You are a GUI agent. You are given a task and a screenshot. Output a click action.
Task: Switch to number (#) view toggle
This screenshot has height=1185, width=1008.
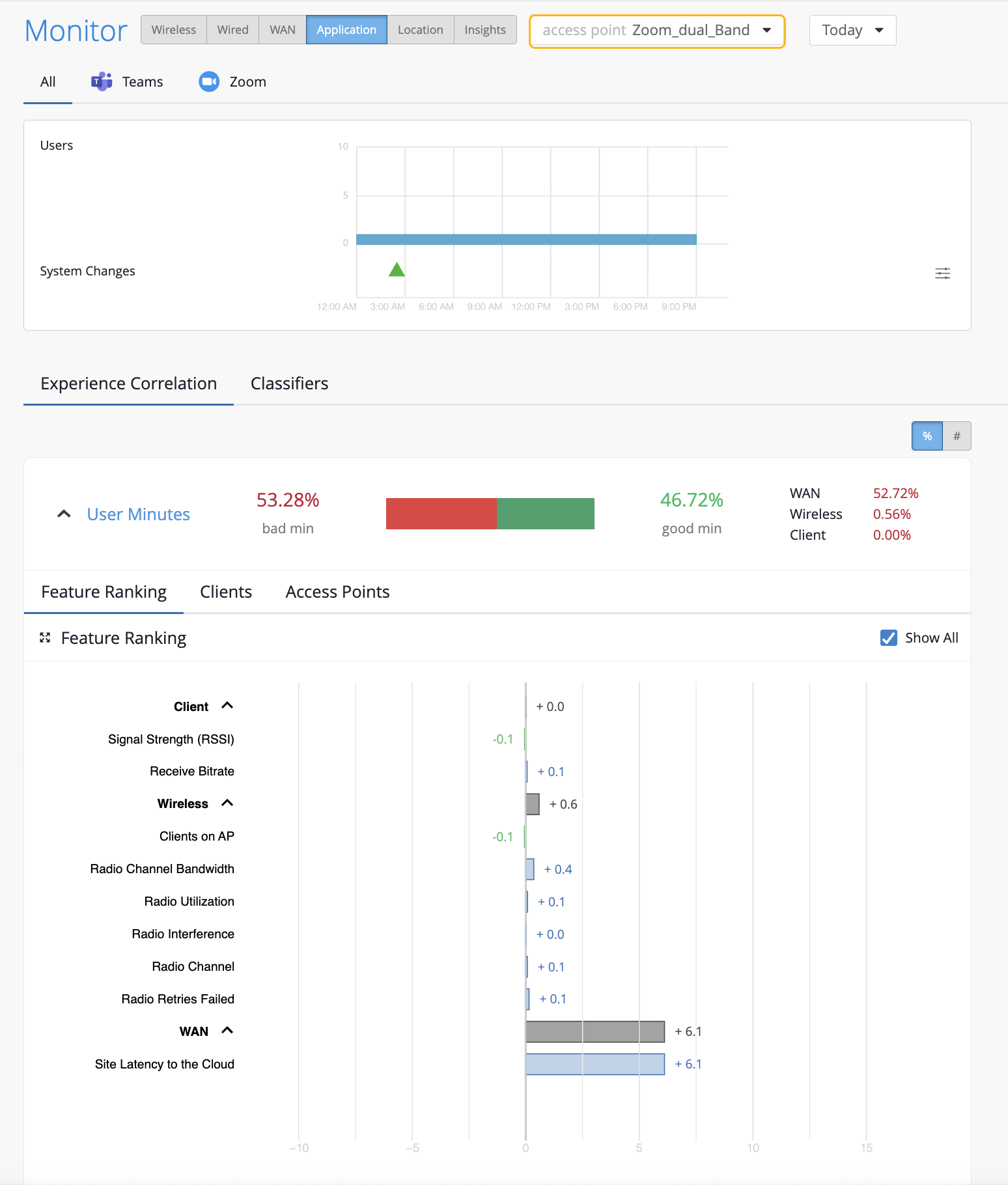957,436
